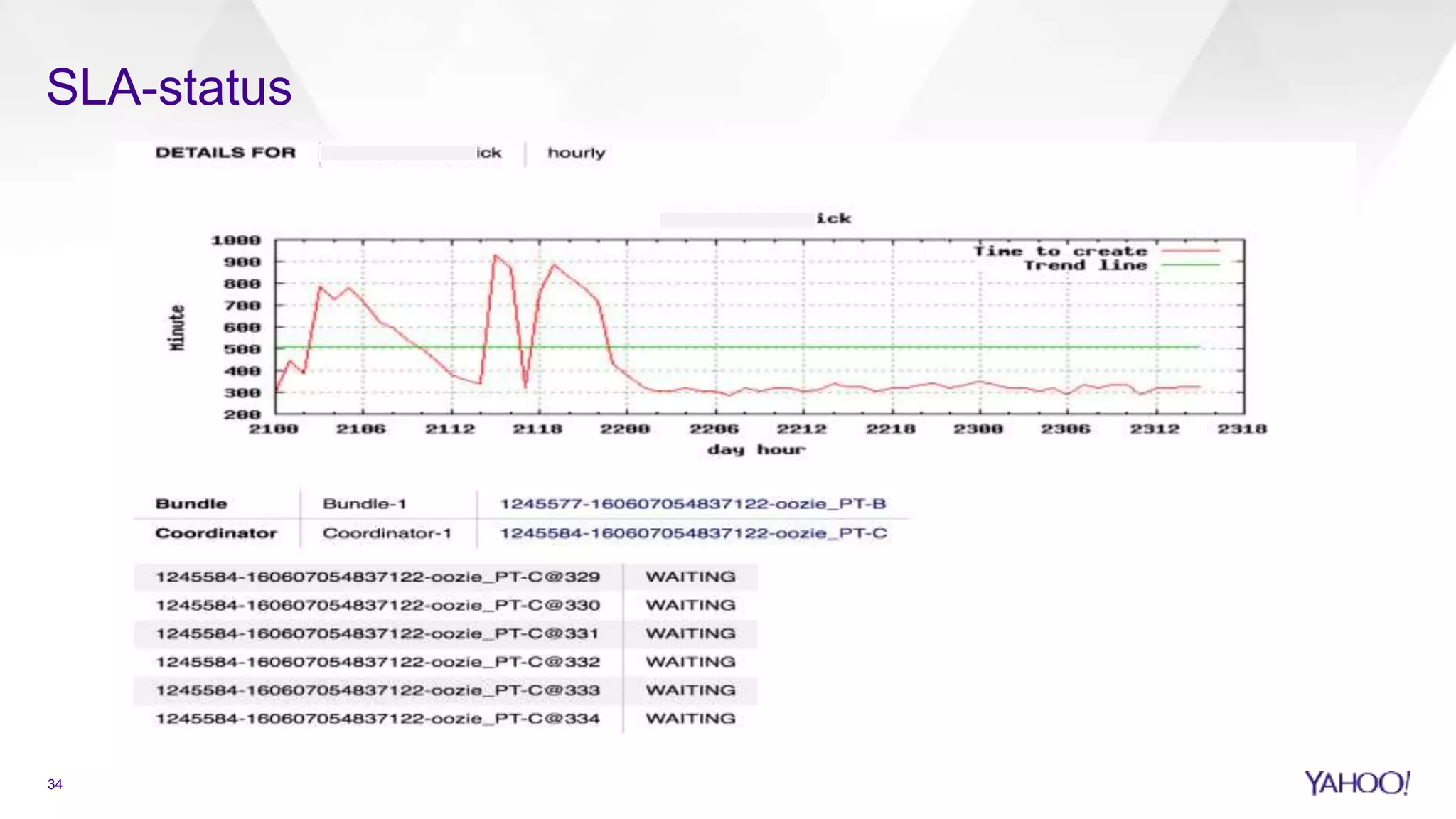
Task: Click the red Time to create legend line
Action: pyautogui.click(x=1190, y=251)
